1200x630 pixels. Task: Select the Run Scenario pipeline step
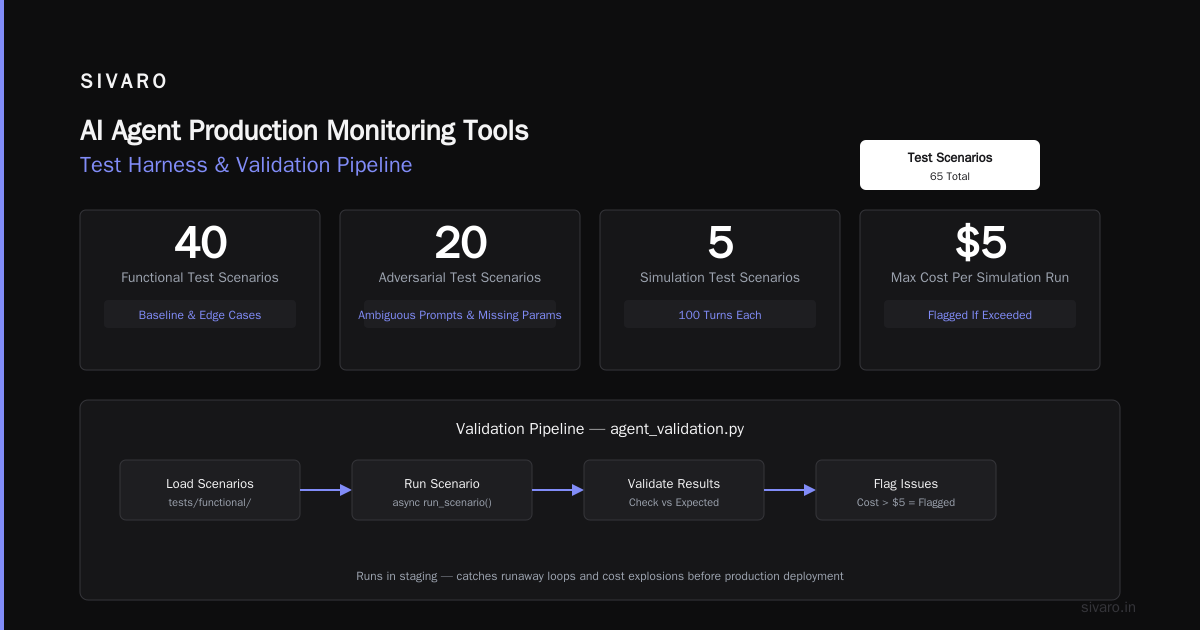[442, 490]
